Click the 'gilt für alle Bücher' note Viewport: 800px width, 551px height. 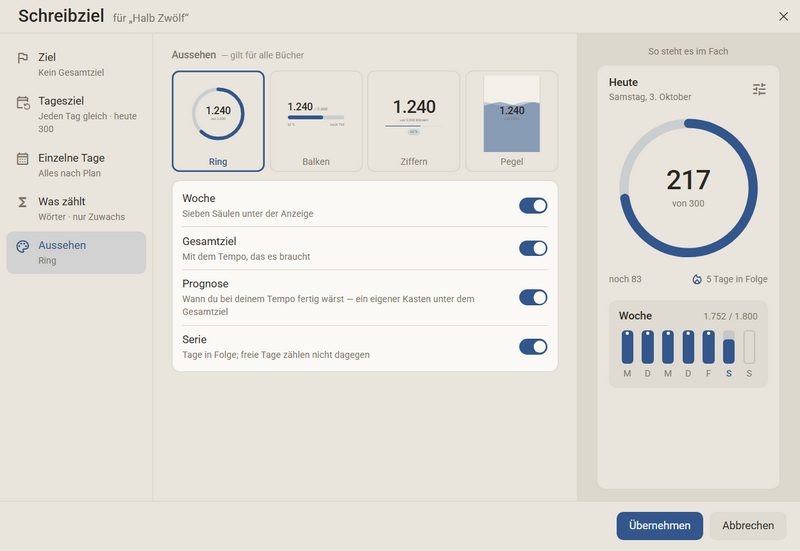pos(267,55)
